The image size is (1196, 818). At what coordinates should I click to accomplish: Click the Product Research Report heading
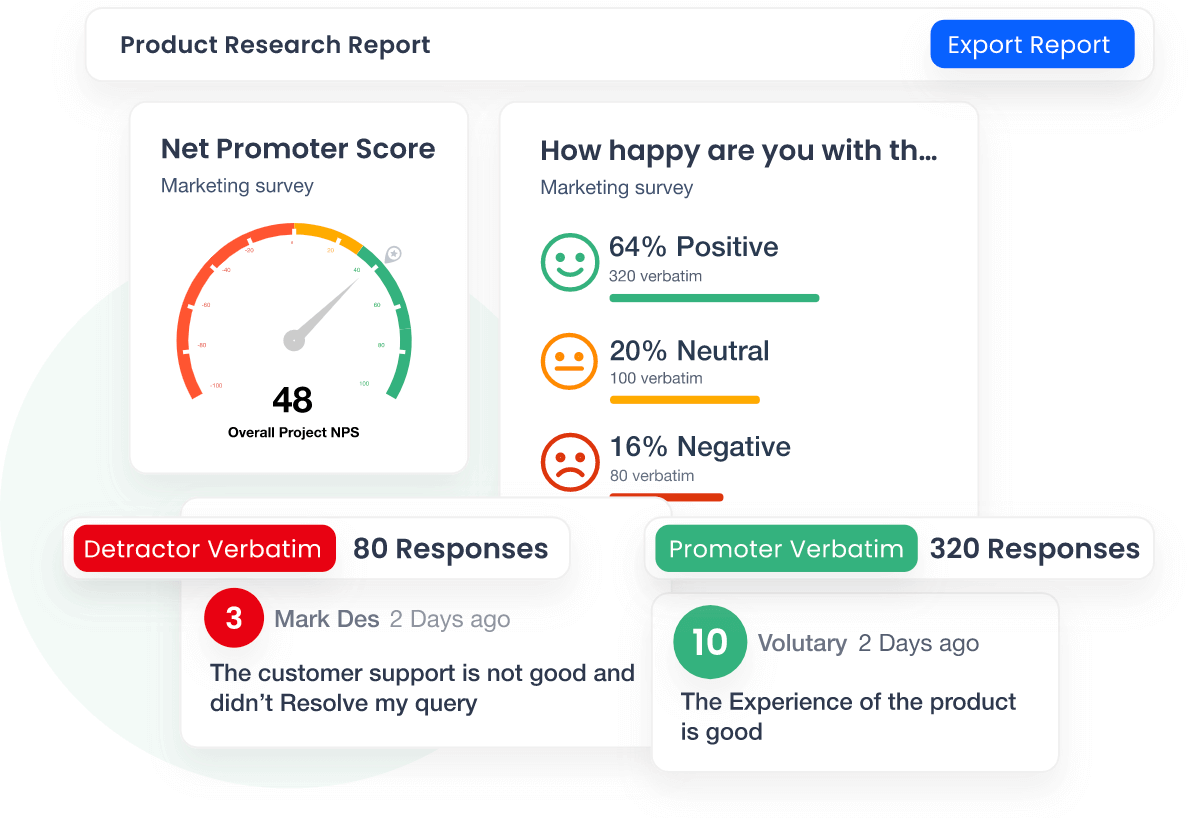(275, 45)
